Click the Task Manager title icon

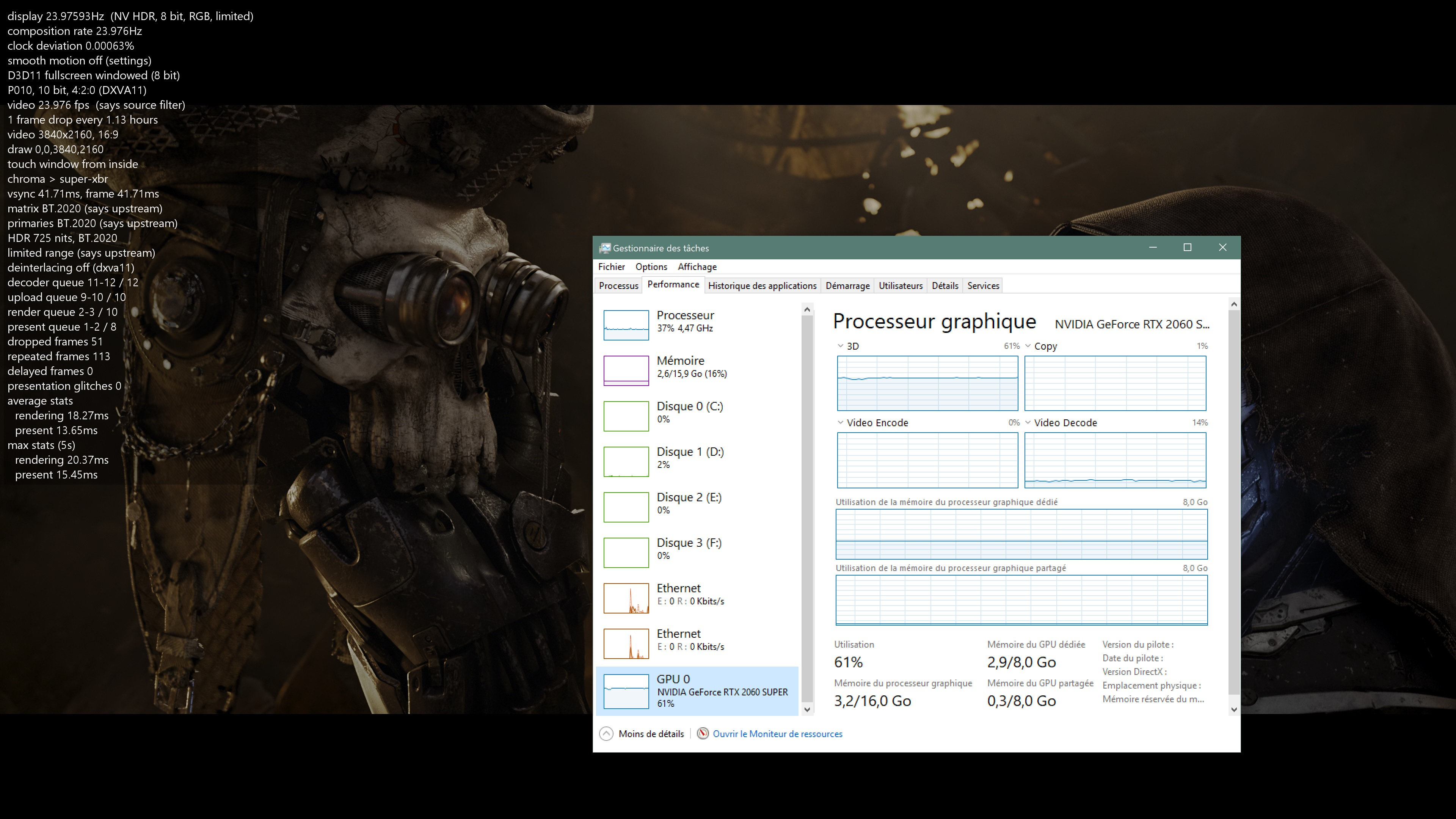(605, 248)
